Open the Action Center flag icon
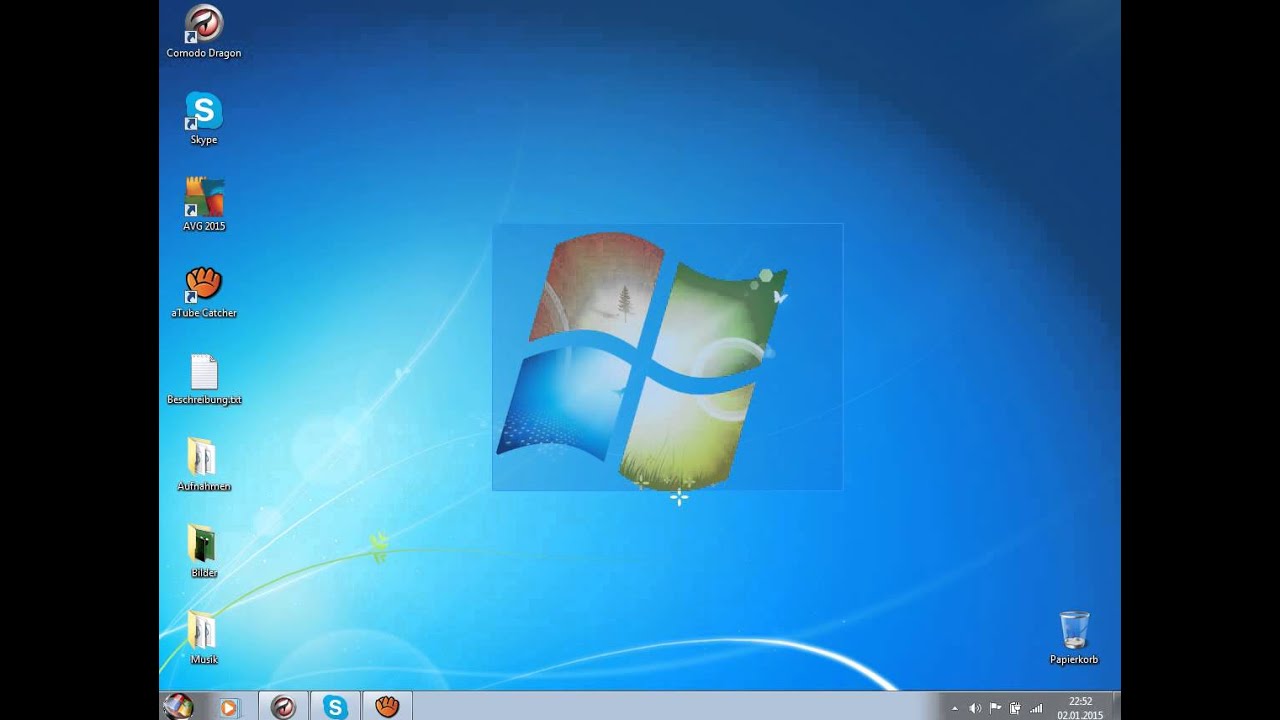The height and width of the screenshot is (720, 1280). coord(995,708)
